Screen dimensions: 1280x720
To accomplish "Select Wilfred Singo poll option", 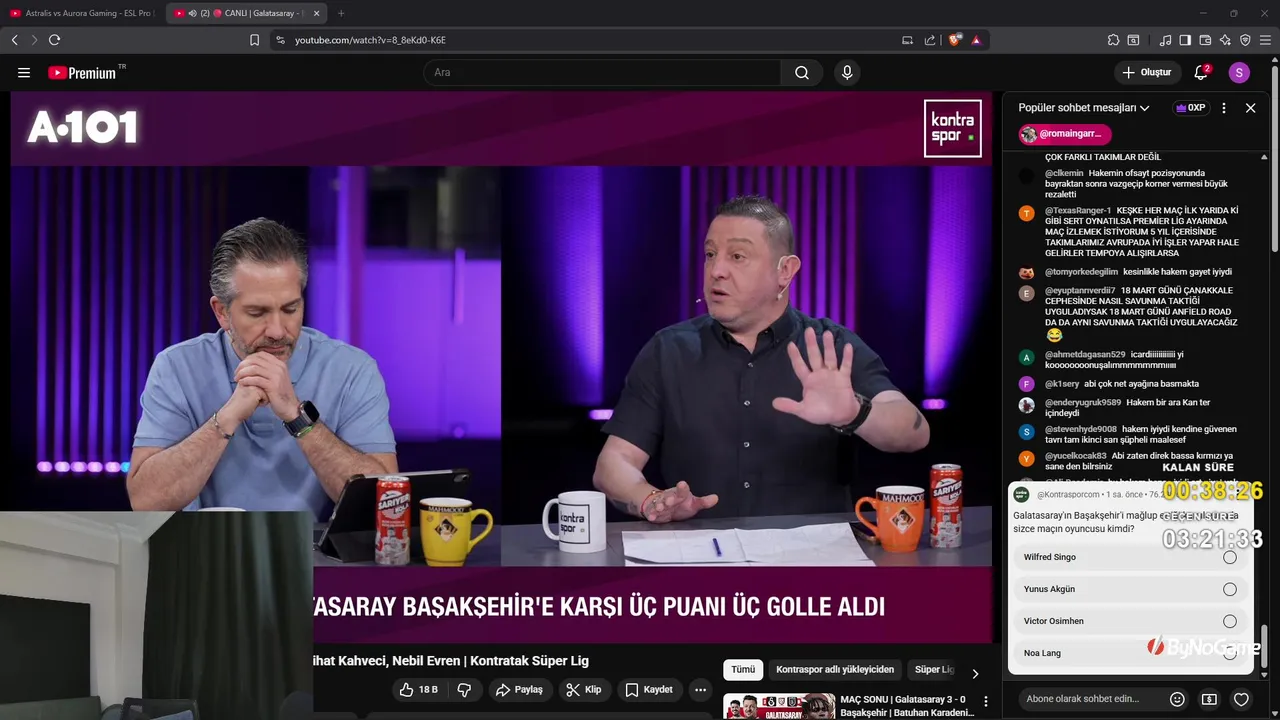I will pos(1130,557).
